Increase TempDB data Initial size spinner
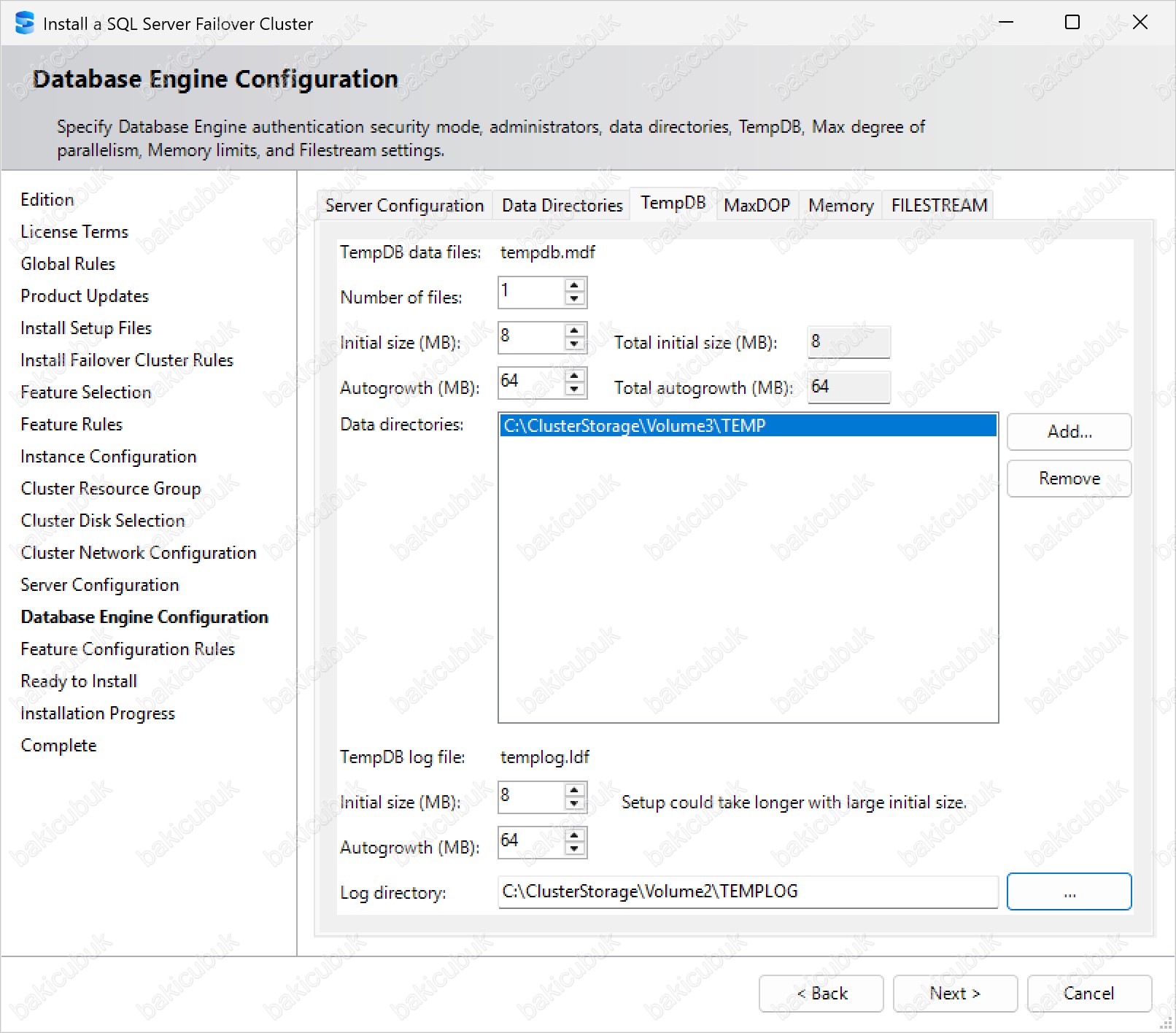 (574, 330)
